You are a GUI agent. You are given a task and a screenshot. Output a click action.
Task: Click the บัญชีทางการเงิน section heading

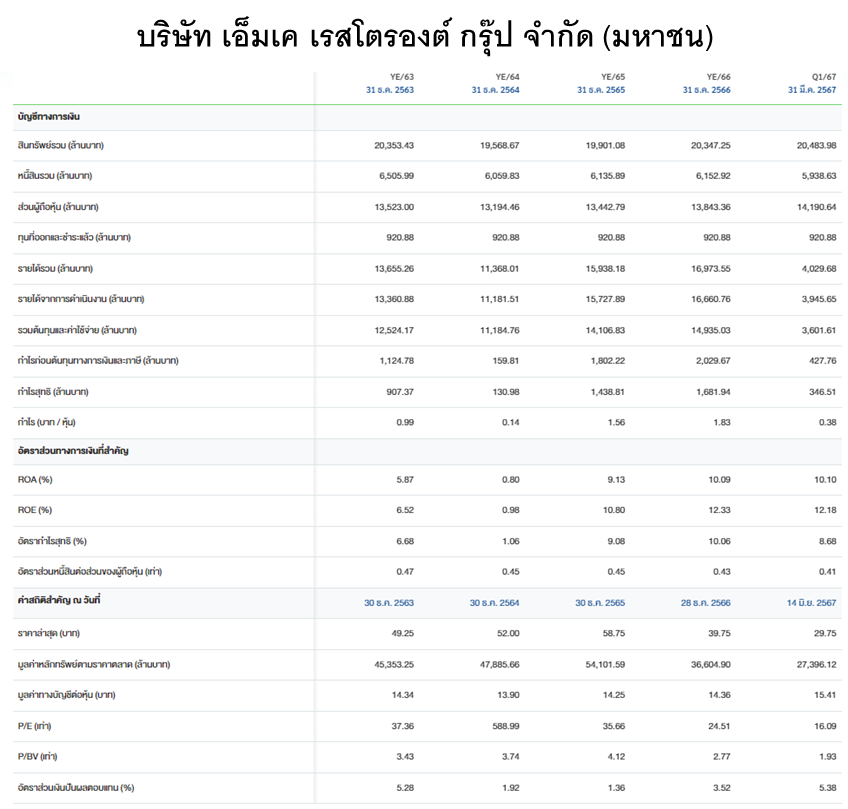[x=49, y=117]
